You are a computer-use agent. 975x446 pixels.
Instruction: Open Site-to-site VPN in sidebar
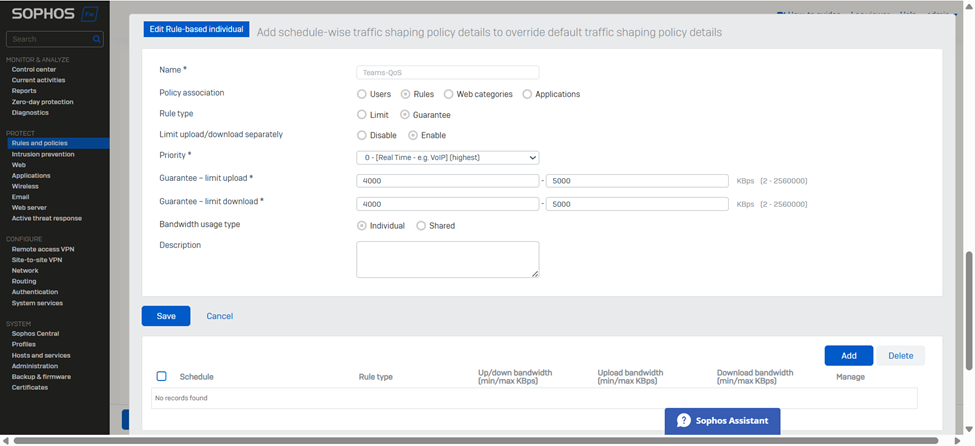point(38,260)
